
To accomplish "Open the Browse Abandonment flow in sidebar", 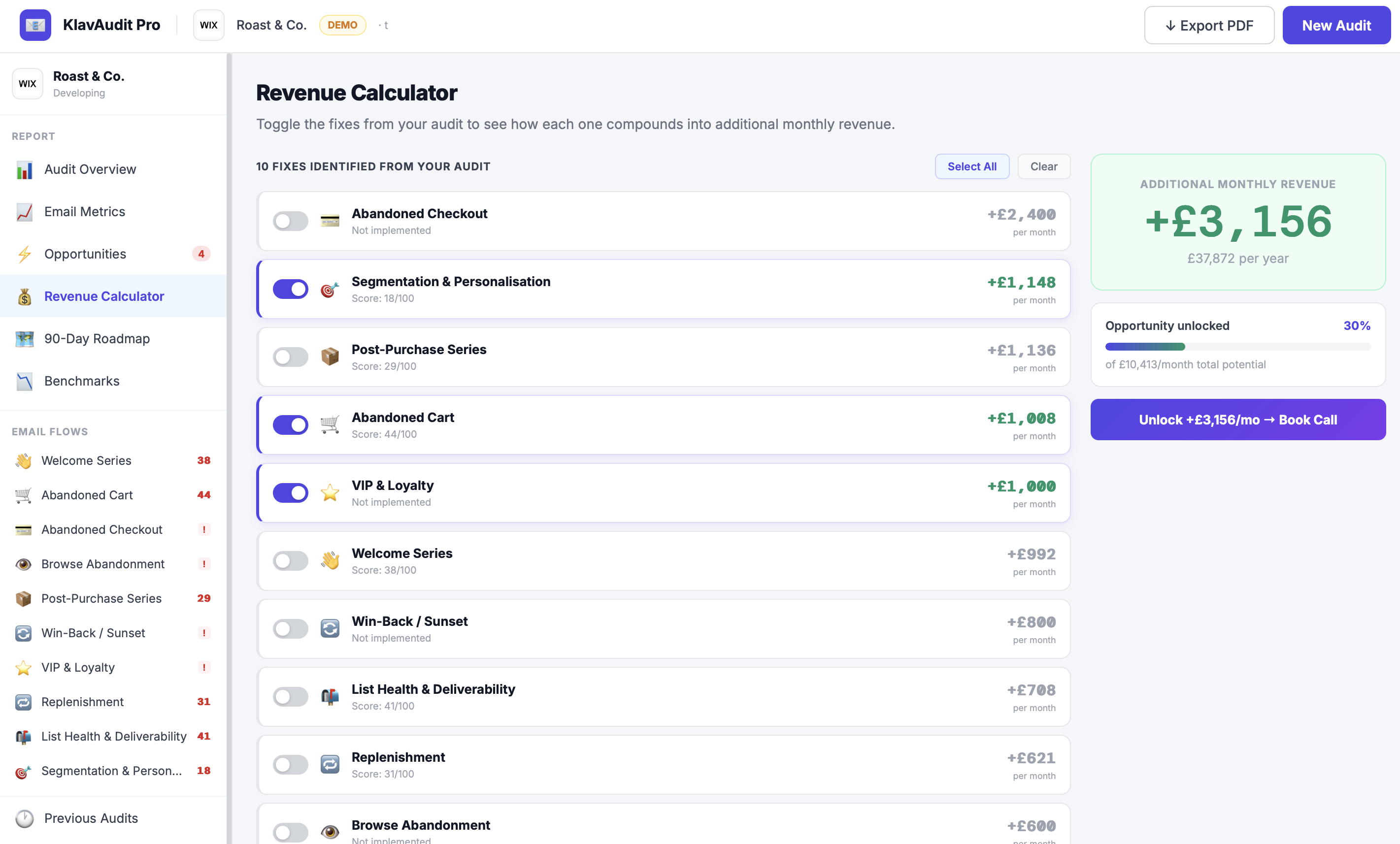I will [x=113, y=565].
